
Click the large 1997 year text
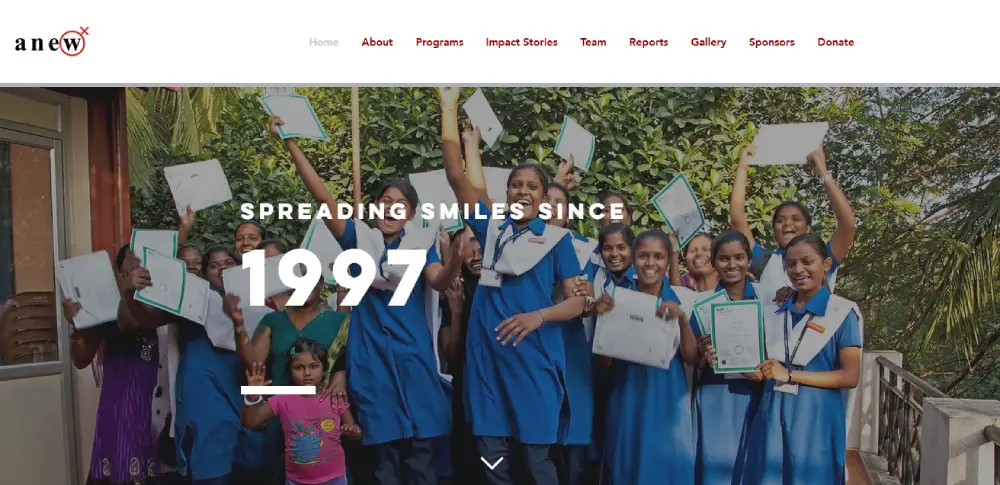[x=334, y=278]
